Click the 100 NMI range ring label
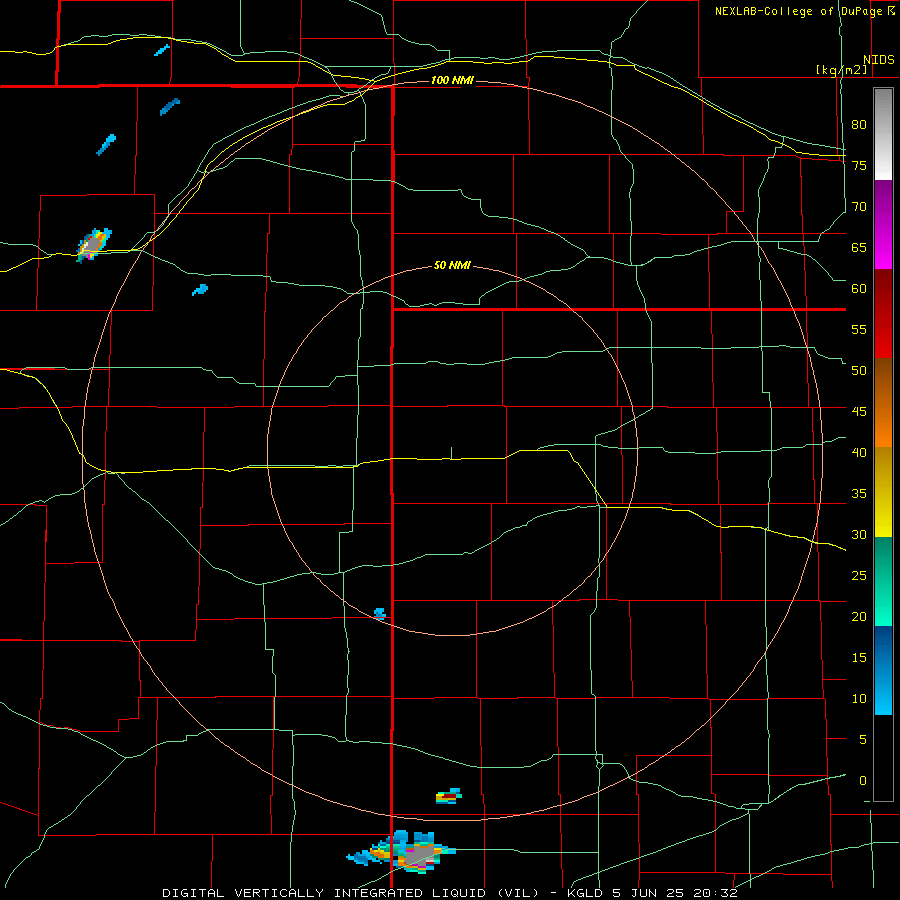Viewport: 900px width, 900px height. (452, 80)
